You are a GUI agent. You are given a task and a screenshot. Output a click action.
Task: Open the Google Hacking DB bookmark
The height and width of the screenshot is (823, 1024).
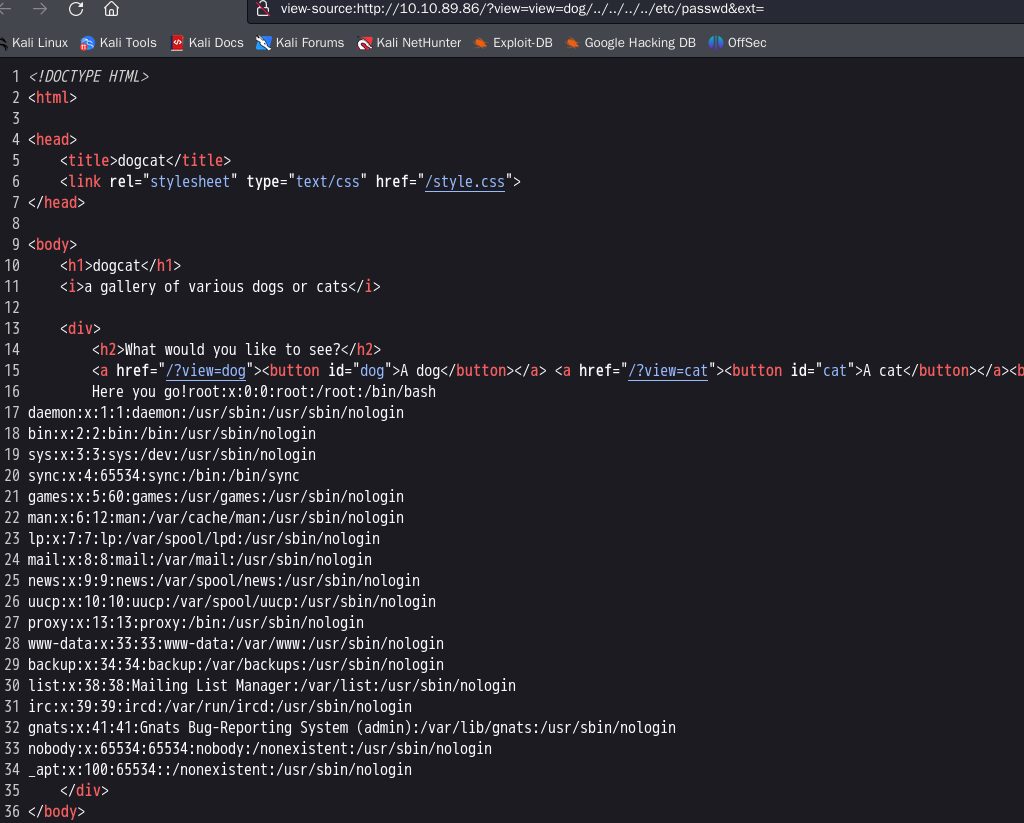tap(630, 42)
